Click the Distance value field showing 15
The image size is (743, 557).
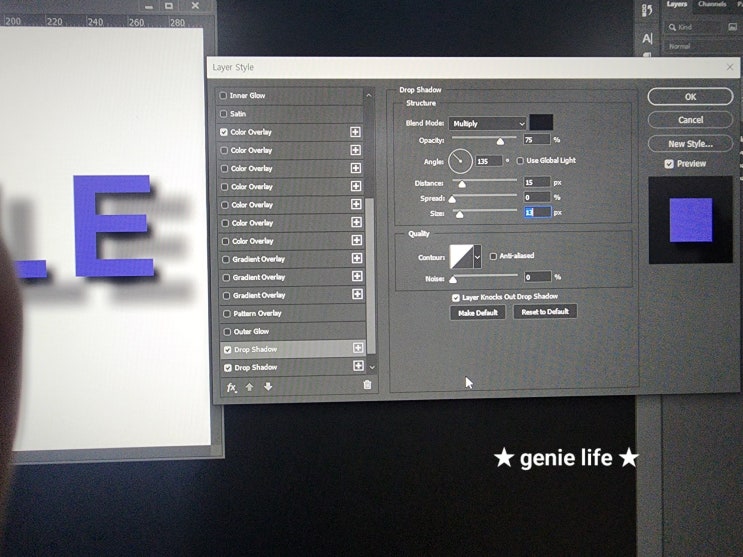pyautogui.click(x=537, y=182)
